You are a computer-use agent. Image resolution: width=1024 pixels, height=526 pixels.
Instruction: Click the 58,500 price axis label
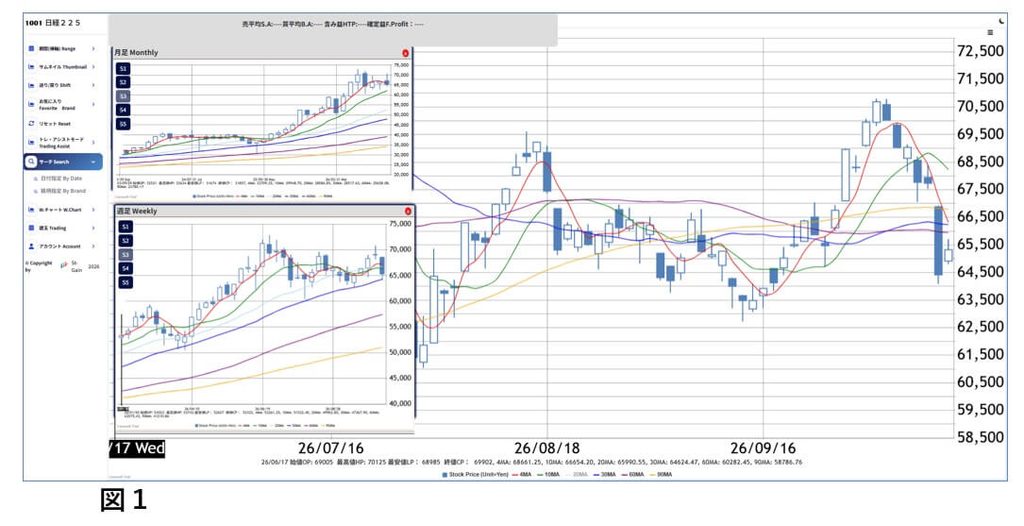click(980, 437)
